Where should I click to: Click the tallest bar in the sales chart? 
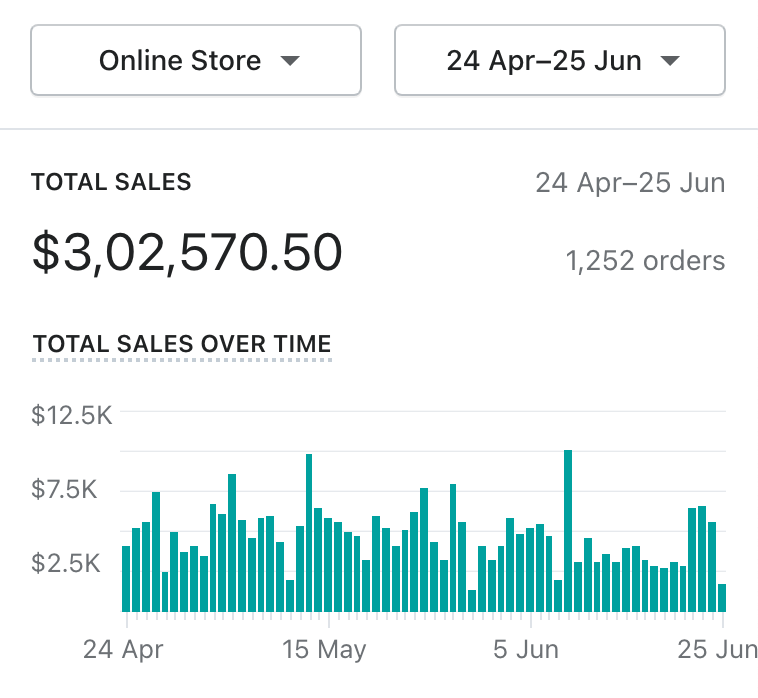point(568,530)
